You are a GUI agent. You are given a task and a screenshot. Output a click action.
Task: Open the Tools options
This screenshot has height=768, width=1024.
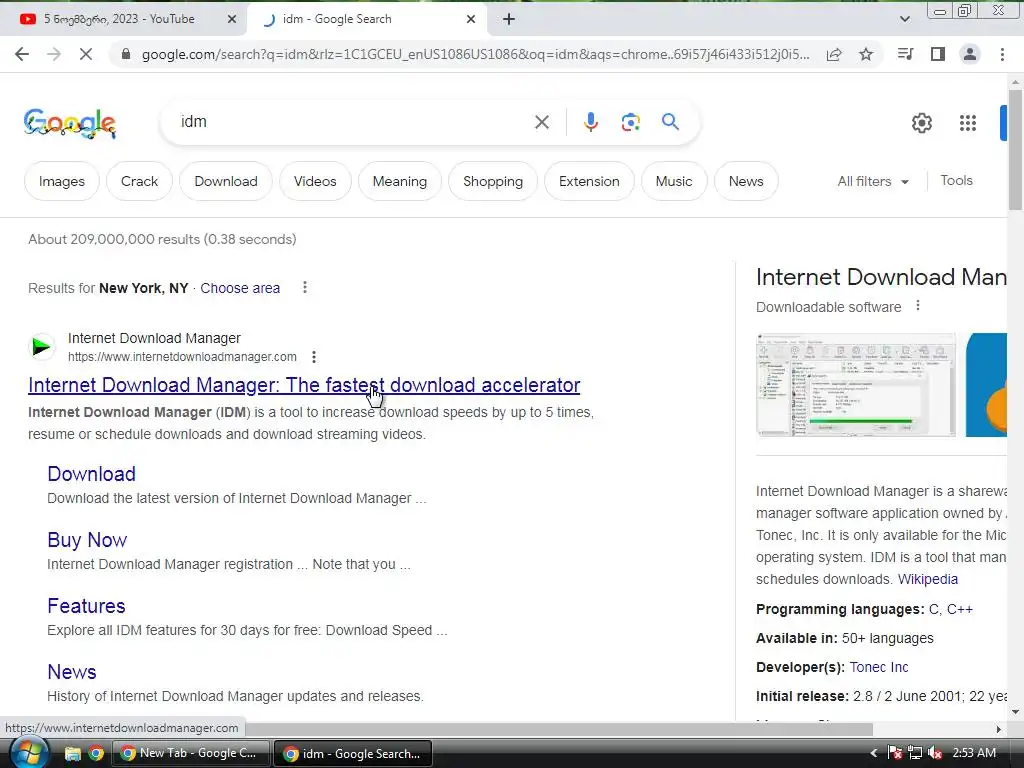point(956,181)
